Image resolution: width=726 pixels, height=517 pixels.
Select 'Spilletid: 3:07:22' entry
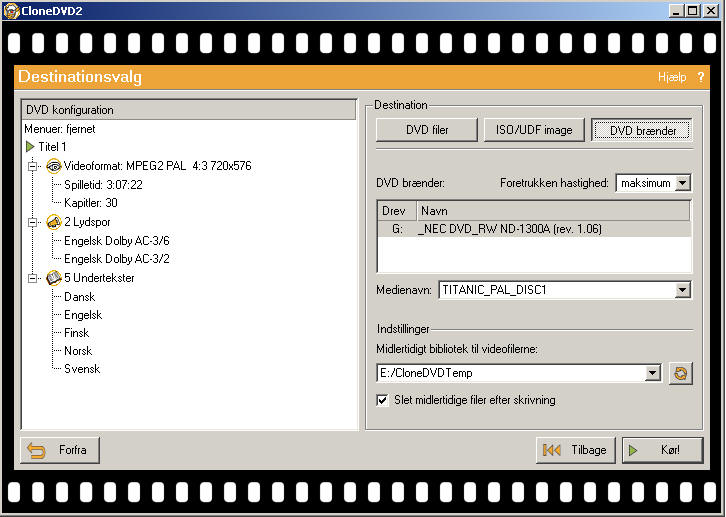click(103, 185)
